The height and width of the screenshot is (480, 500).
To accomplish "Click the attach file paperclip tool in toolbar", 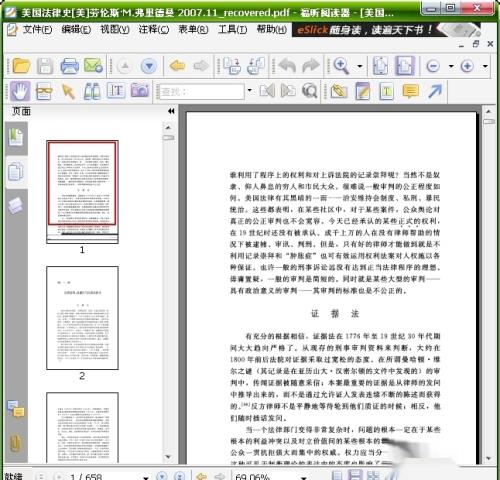I will (x=339, y=91).
